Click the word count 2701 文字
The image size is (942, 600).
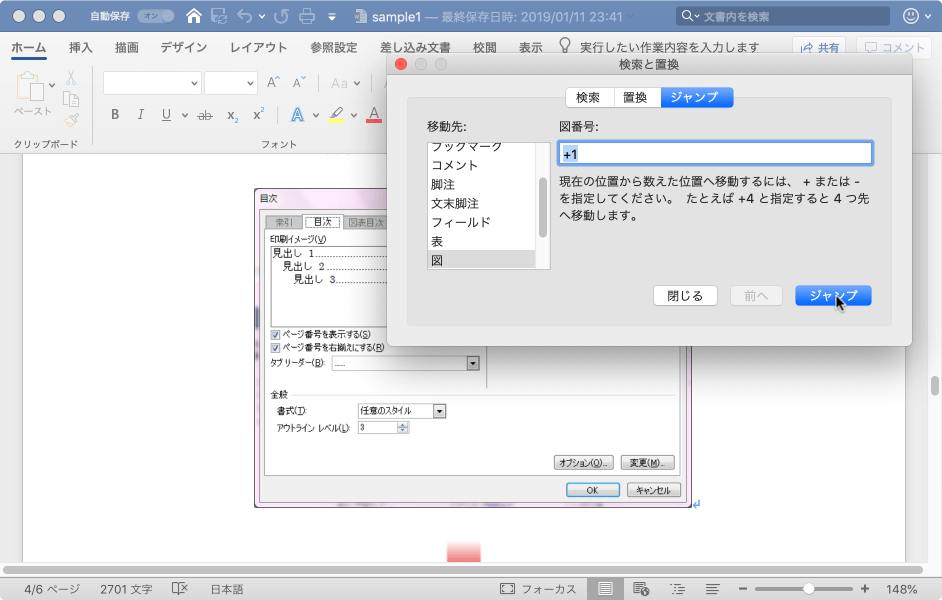pos(126,589)
